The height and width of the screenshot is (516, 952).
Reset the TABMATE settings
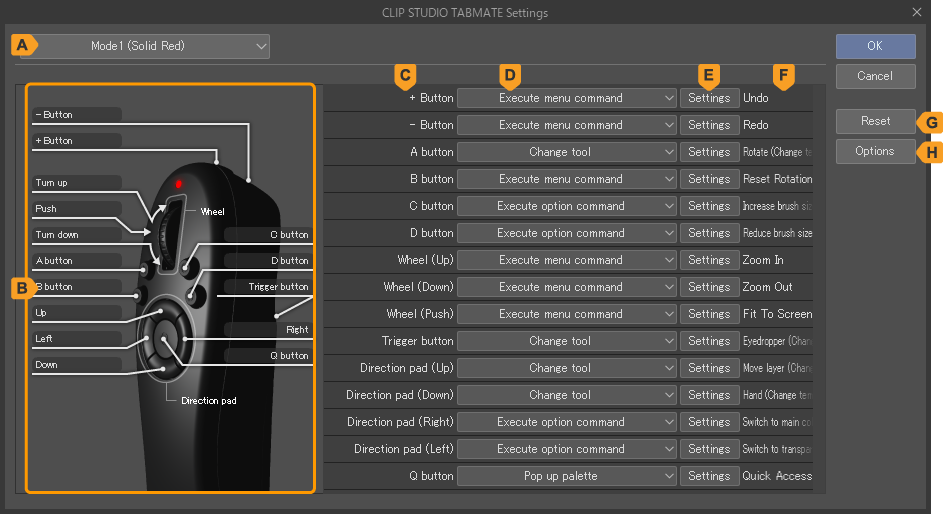[875, 121]
